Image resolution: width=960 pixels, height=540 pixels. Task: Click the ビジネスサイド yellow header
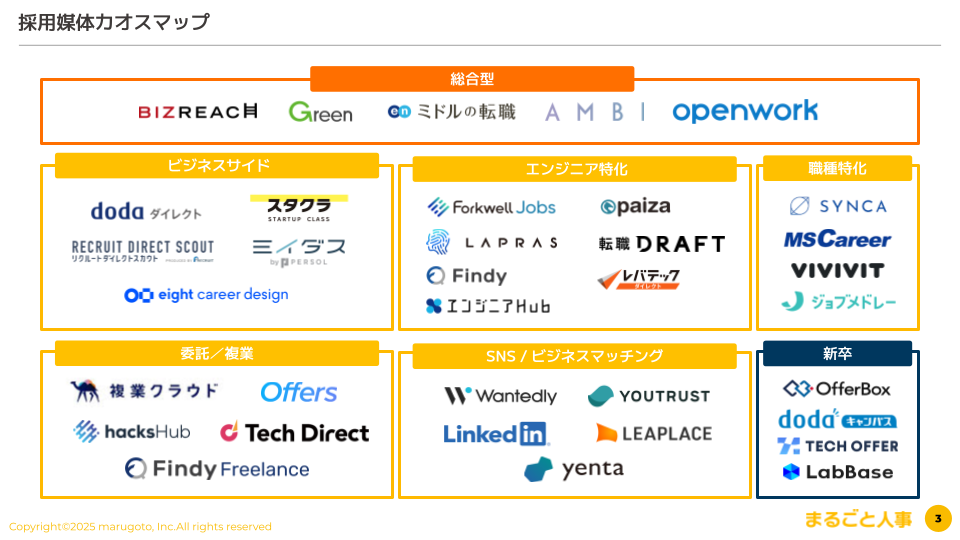[x=217, y=165]
